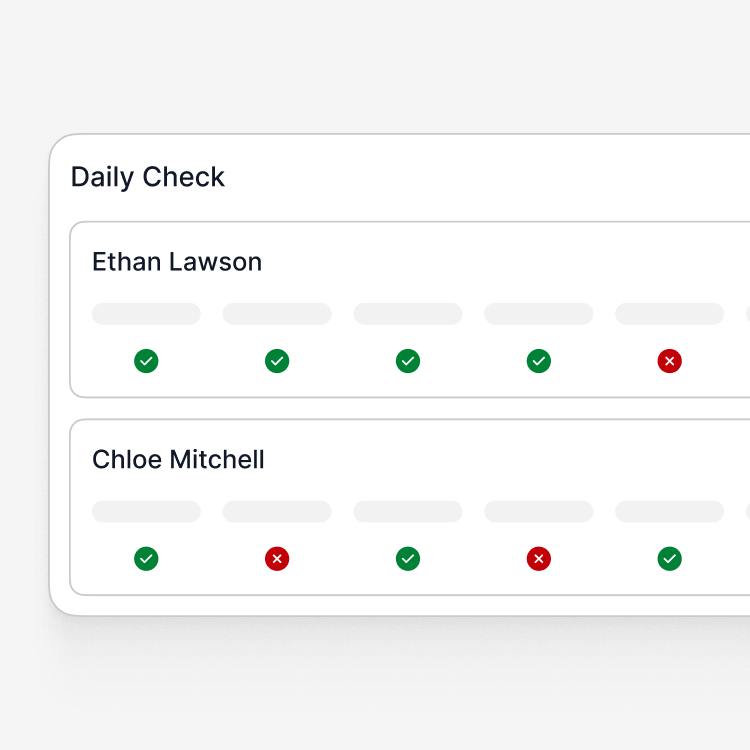Click the Daily Check title
The height and width of the screenshot is (750, 750).
tap(148, 177)
